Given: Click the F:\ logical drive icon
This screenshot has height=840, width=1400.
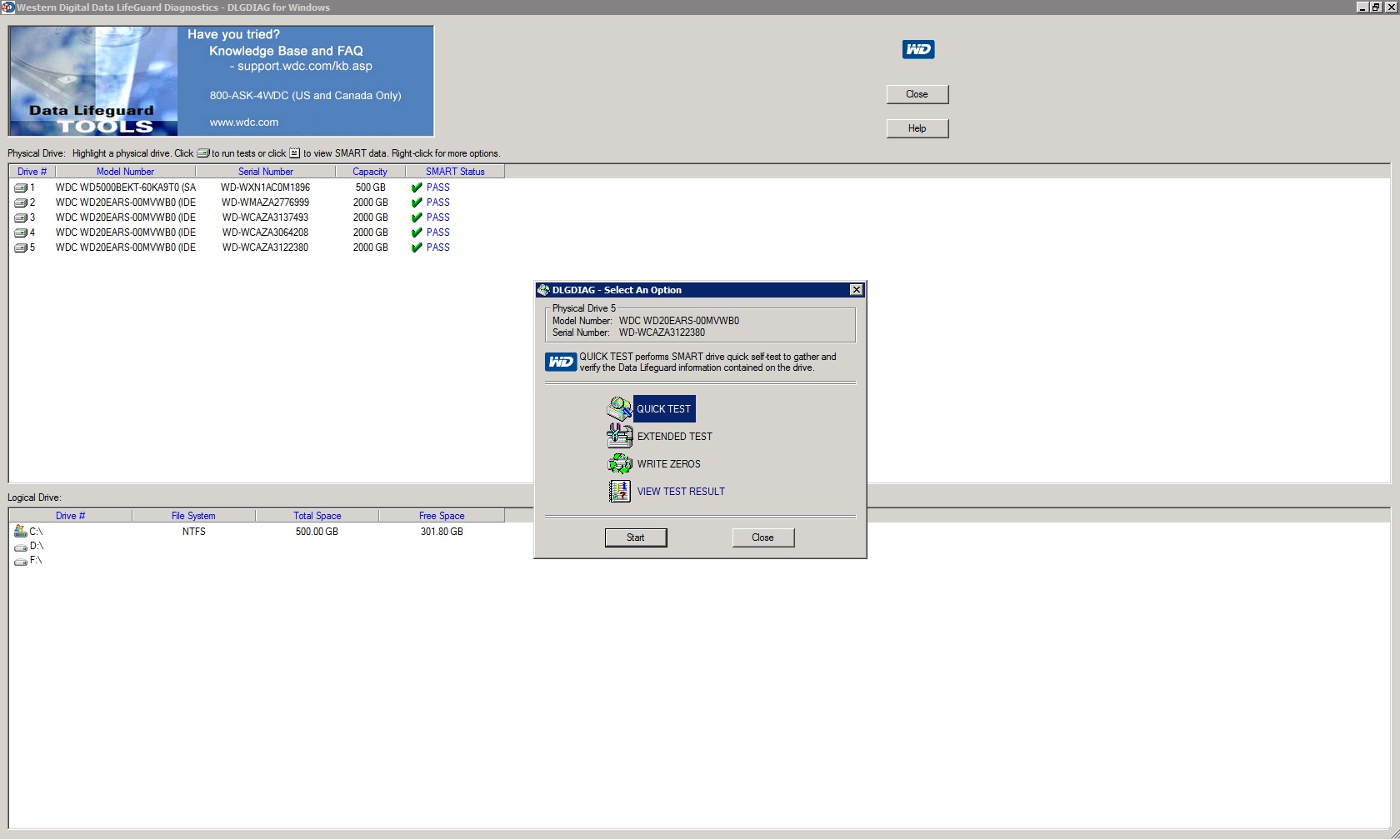Looking at the screenshot, I should coord(21,561).
